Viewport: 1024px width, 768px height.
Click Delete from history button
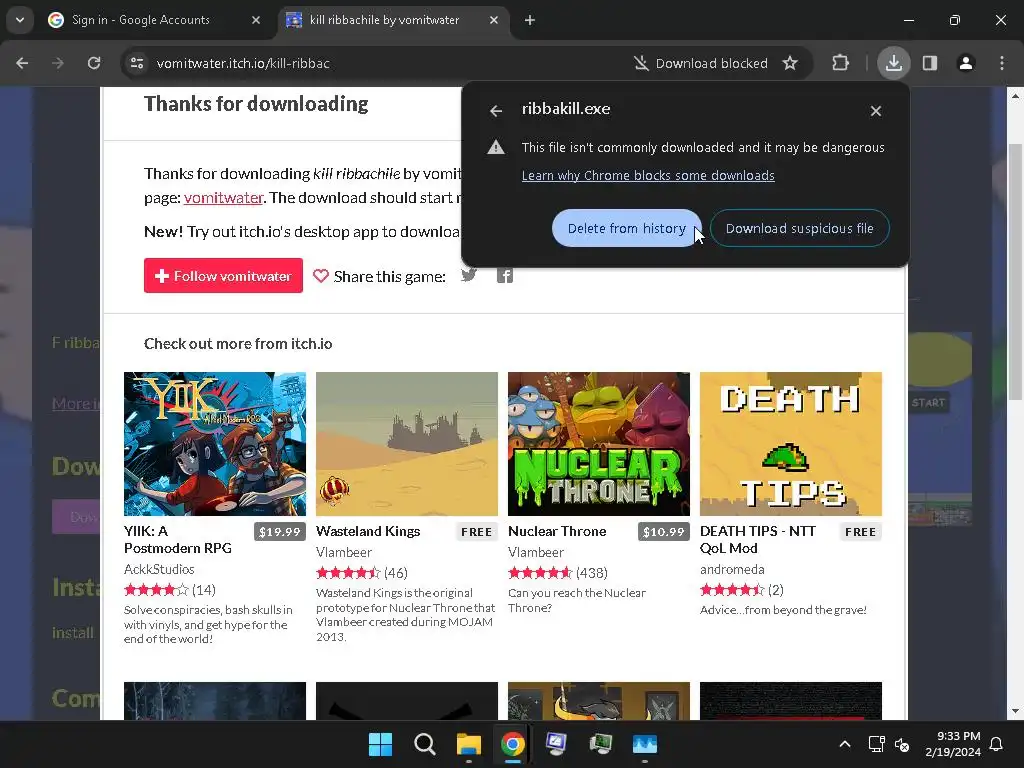click(x=626, y=229)
